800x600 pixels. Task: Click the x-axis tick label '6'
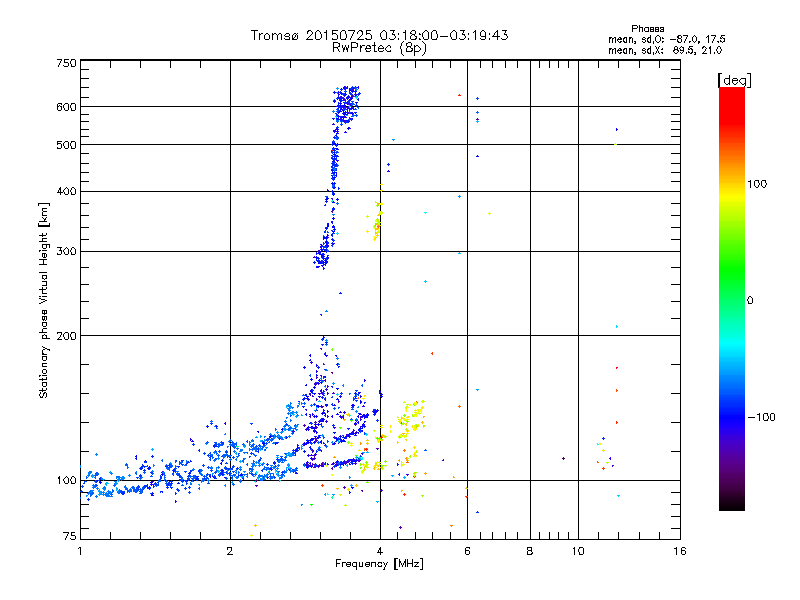pyautogui.click(x=467, y=551)
